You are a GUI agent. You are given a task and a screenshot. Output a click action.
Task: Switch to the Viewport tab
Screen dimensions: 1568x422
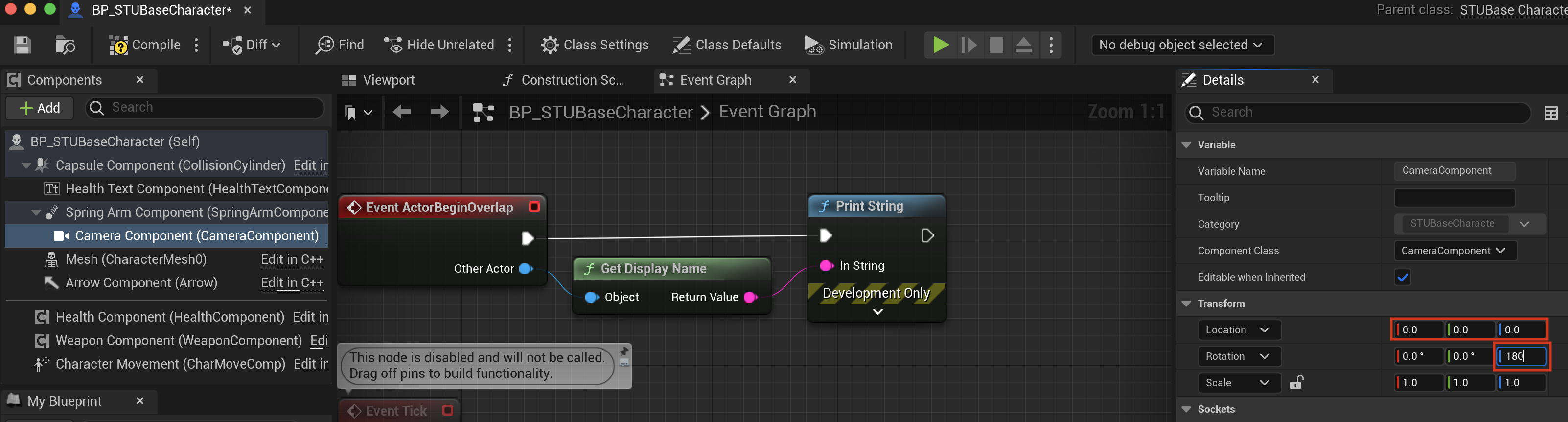click(378, 80)
